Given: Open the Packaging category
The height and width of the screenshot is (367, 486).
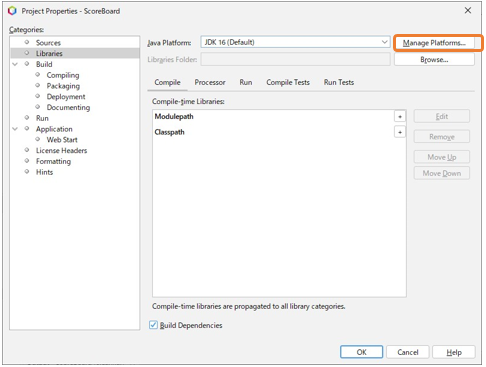Looking at the screenshot, I should [x=63, y=86].
